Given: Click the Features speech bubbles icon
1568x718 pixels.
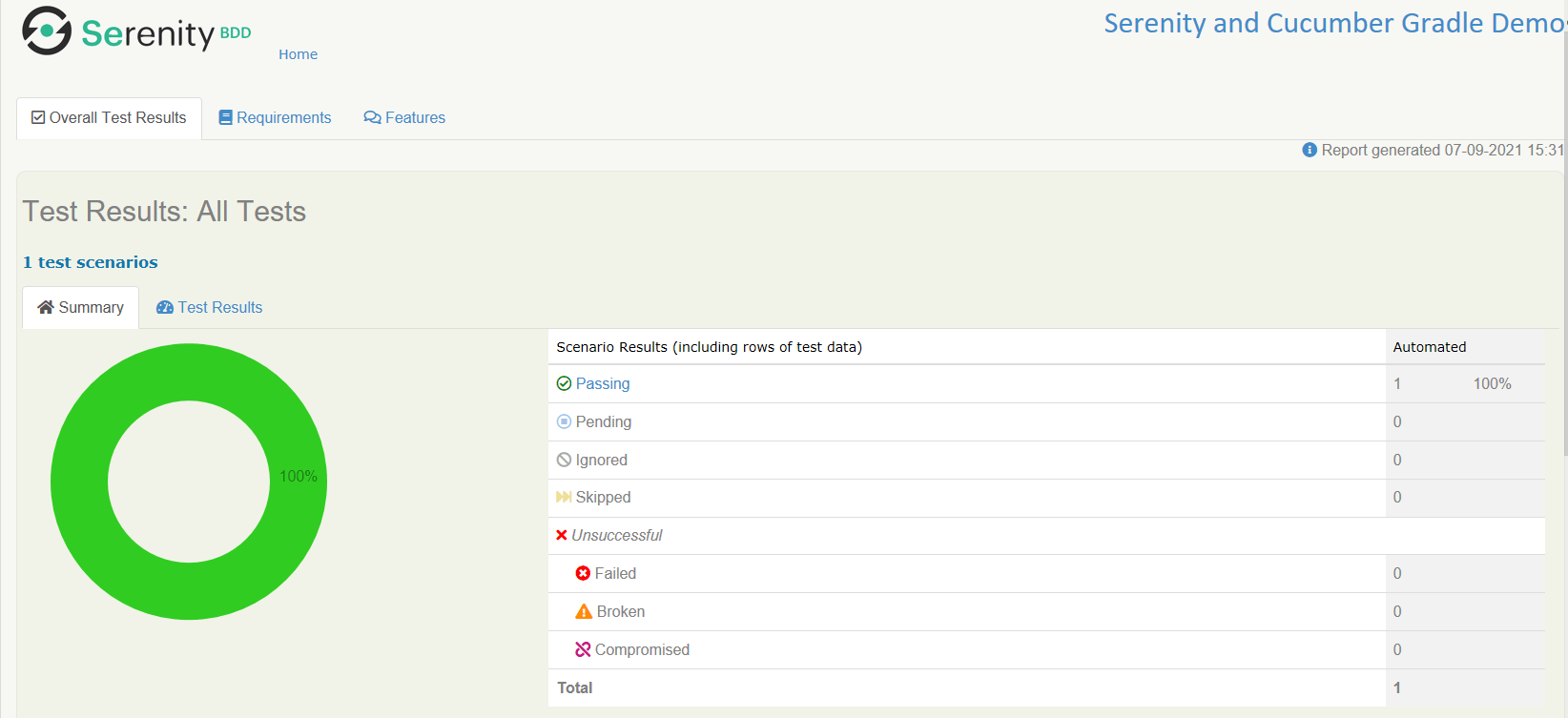Looking at the screenshot, I should click(x=372, y=117).
